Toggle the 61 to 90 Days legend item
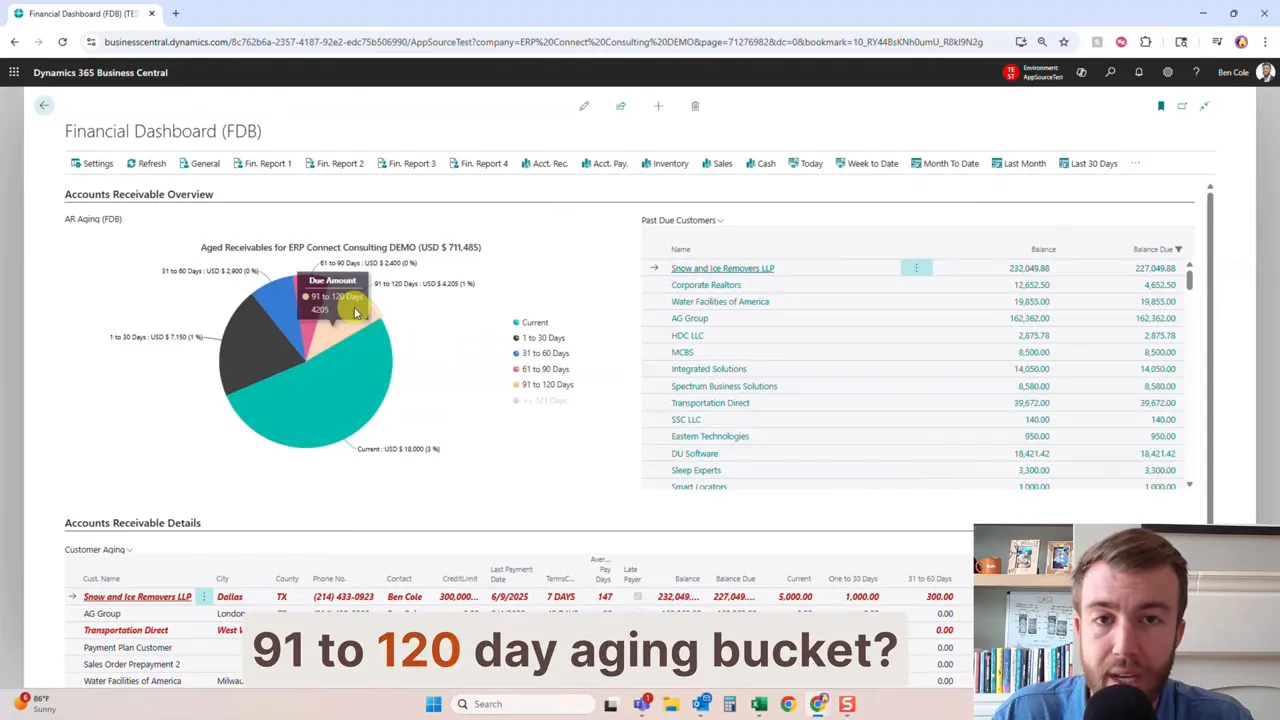 click(545, 369)
